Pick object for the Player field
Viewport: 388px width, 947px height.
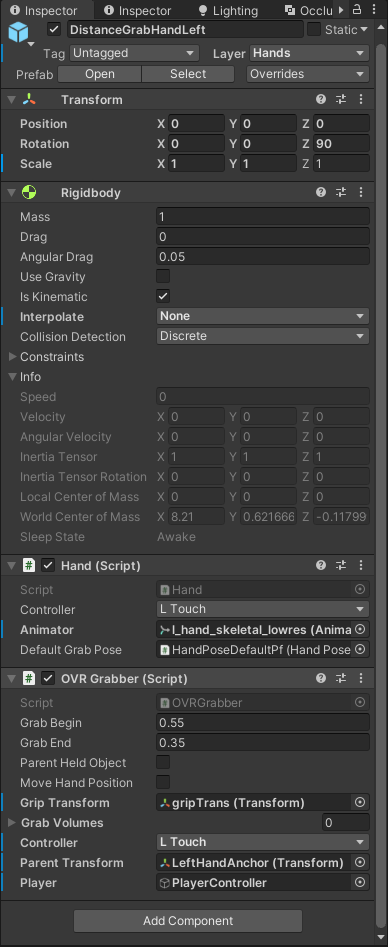tap(360, 882)
